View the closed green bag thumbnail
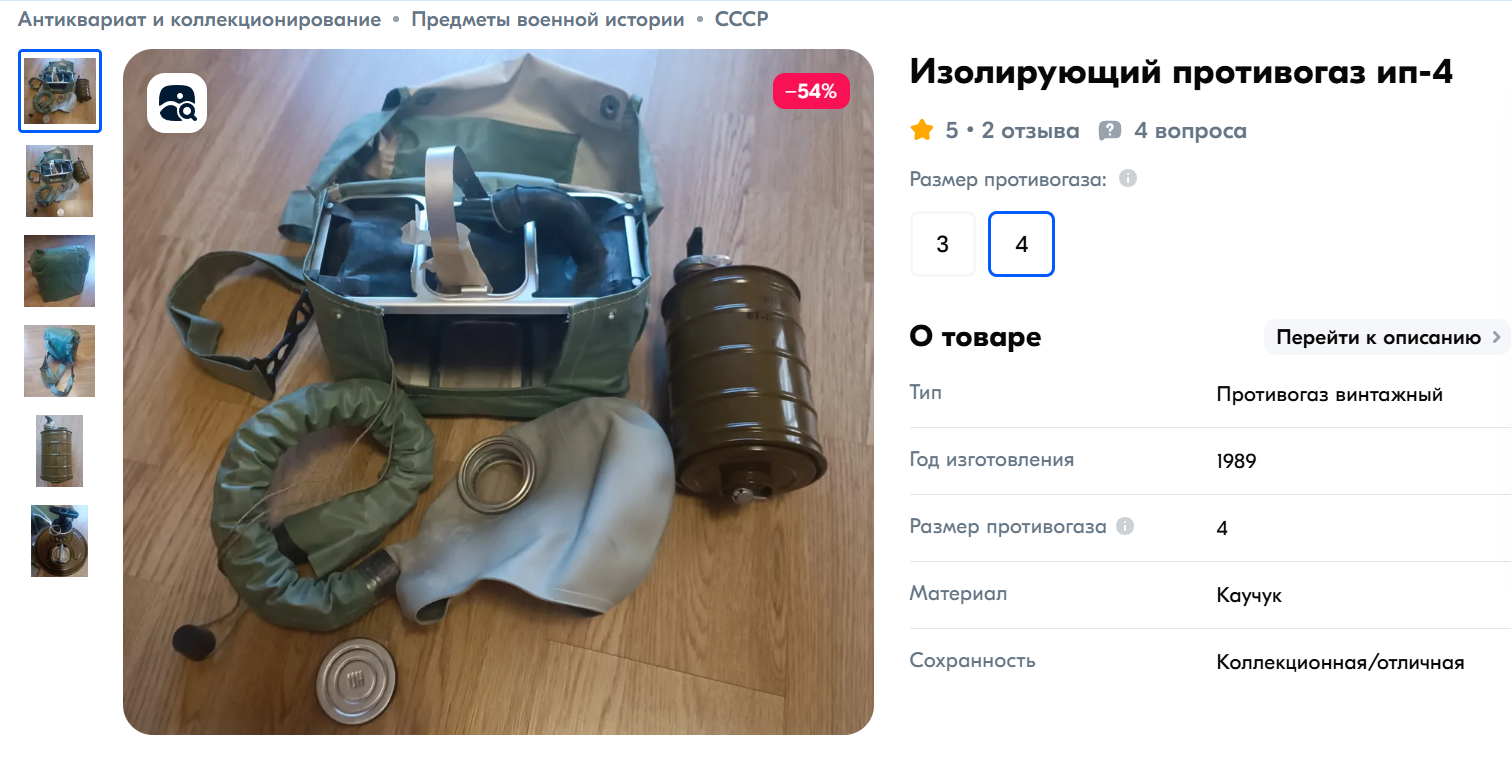 click(60, 271)
